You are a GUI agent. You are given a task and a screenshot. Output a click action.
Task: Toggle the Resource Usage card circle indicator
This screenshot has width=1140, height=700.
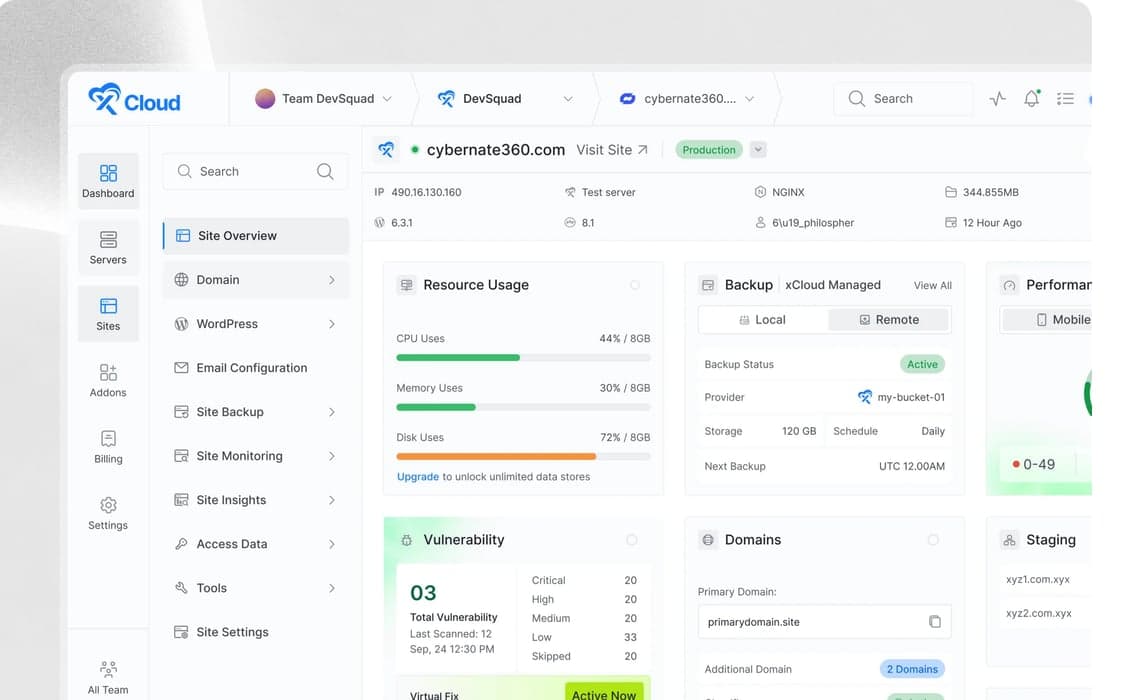tap(635, 285)
